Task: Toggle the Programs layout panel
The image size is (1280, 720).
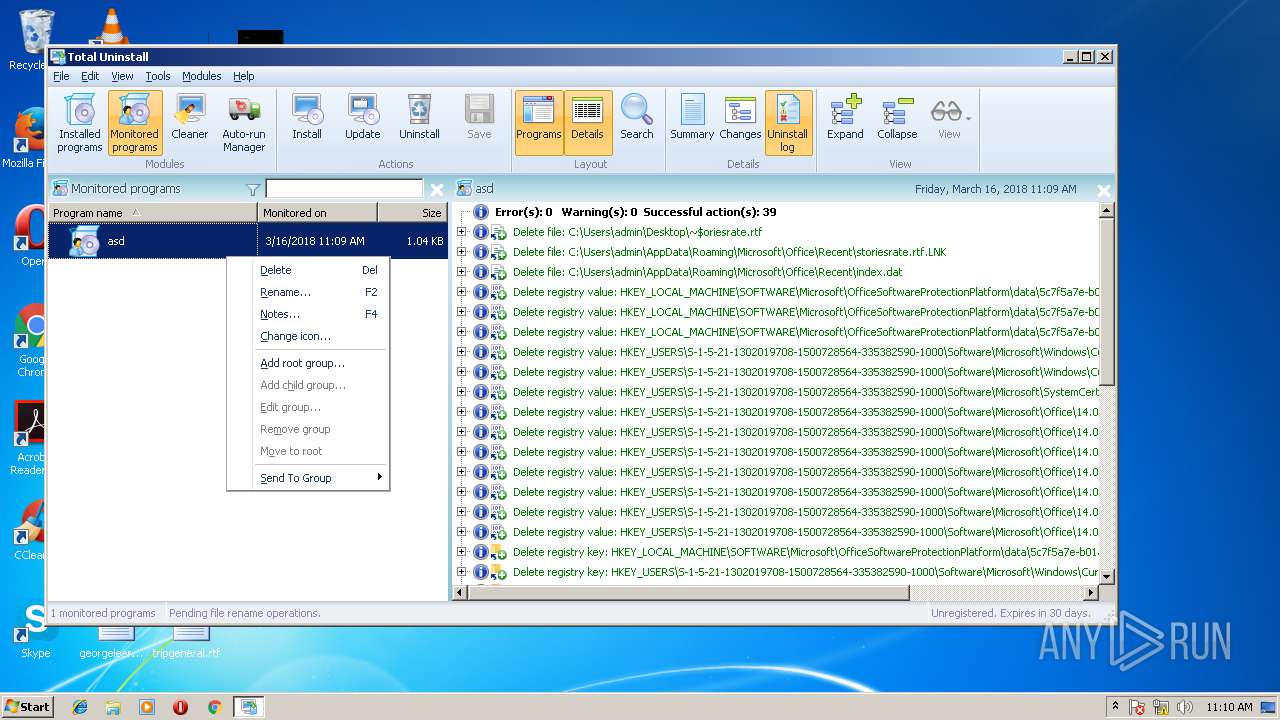Action: pyautogui.click(x=539, y=122)
